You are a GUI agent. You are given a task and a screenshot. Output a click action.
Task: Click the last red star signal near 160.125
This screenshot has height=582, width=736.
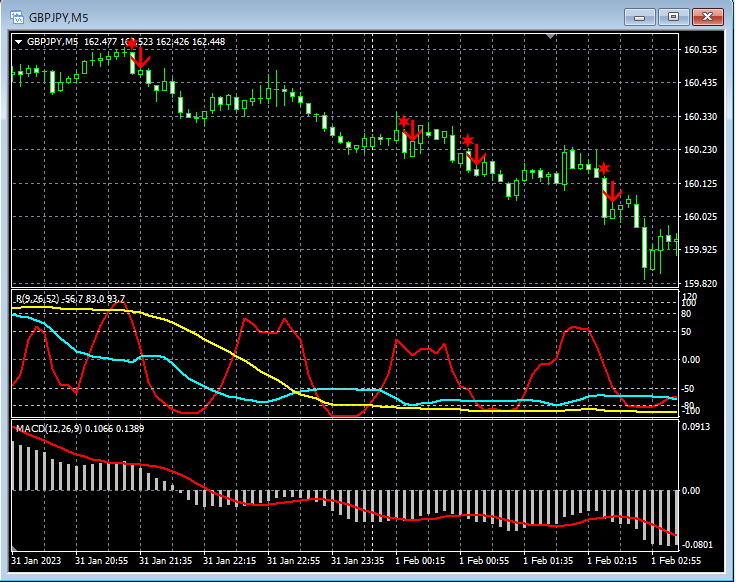click(604, 168)
